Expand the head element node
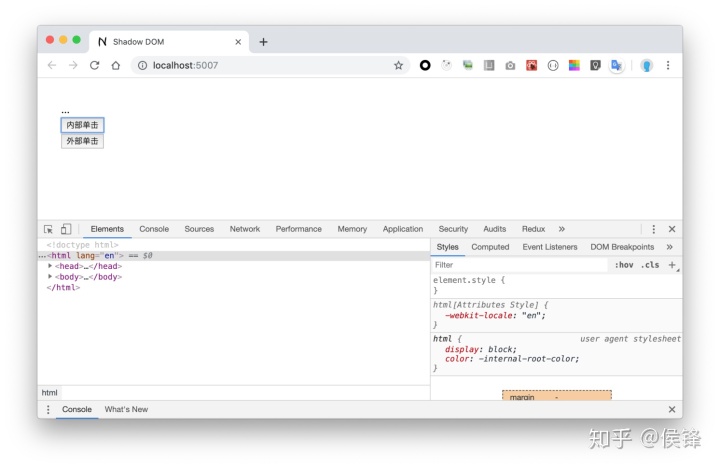 (x=50, y=266)
